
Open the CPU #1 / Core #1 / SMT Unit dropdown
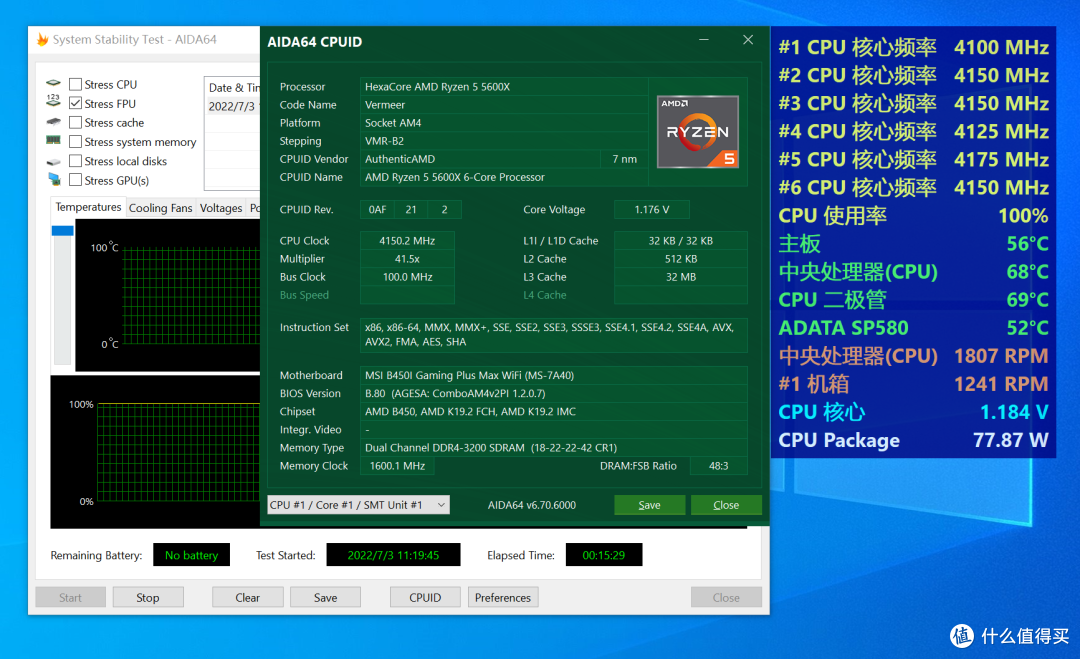click(x=358, y=505)
